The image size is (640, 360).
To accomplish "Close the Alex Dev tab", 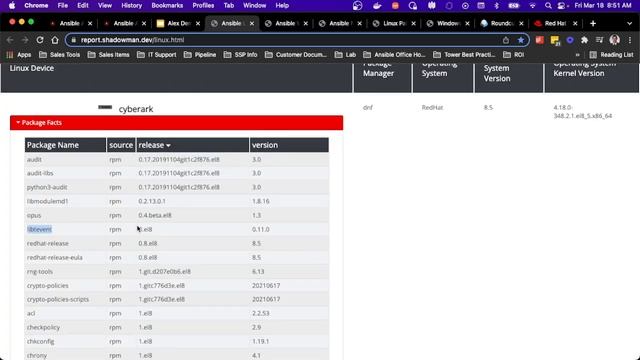I will point(198,24).
